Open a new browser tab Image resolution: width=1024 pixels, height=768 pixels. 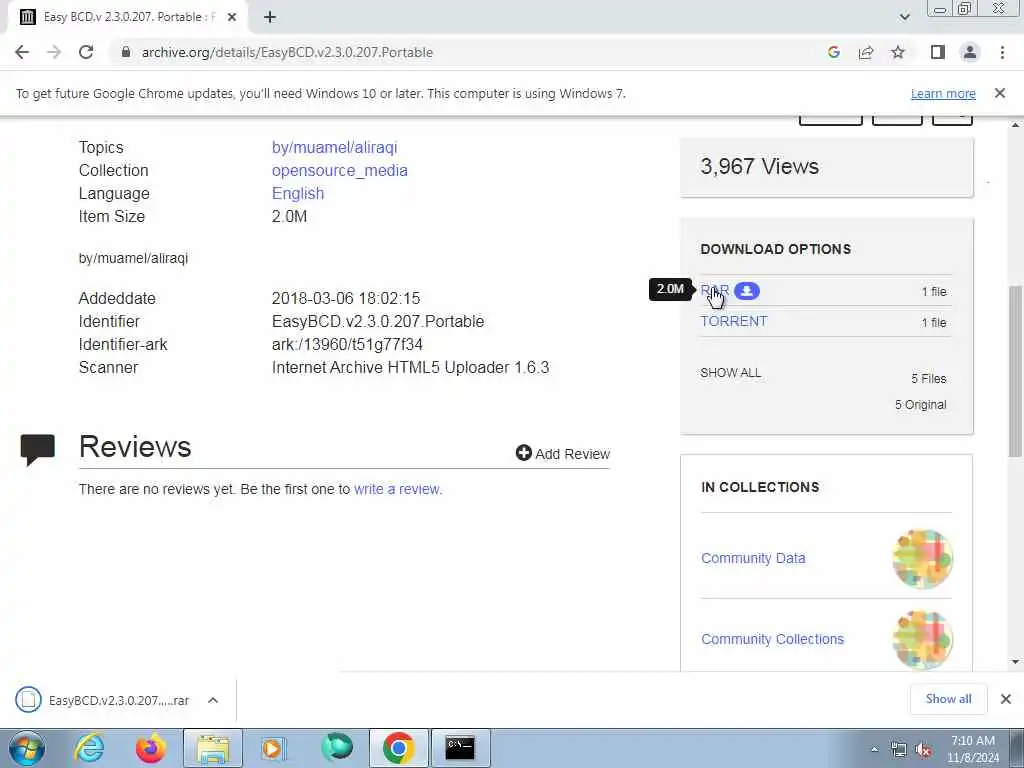[x=270, y=18]
